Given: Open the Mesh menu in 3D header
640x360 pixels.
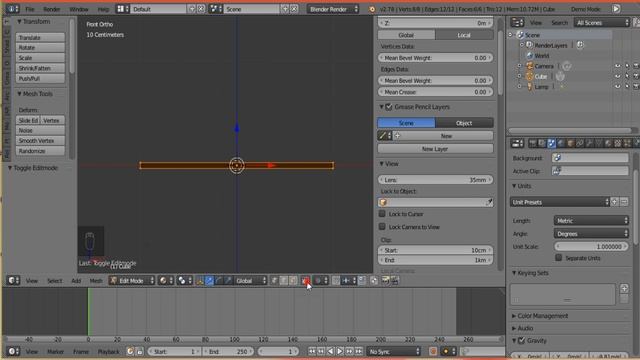Looking at the screenshot, I should point(96,281).
